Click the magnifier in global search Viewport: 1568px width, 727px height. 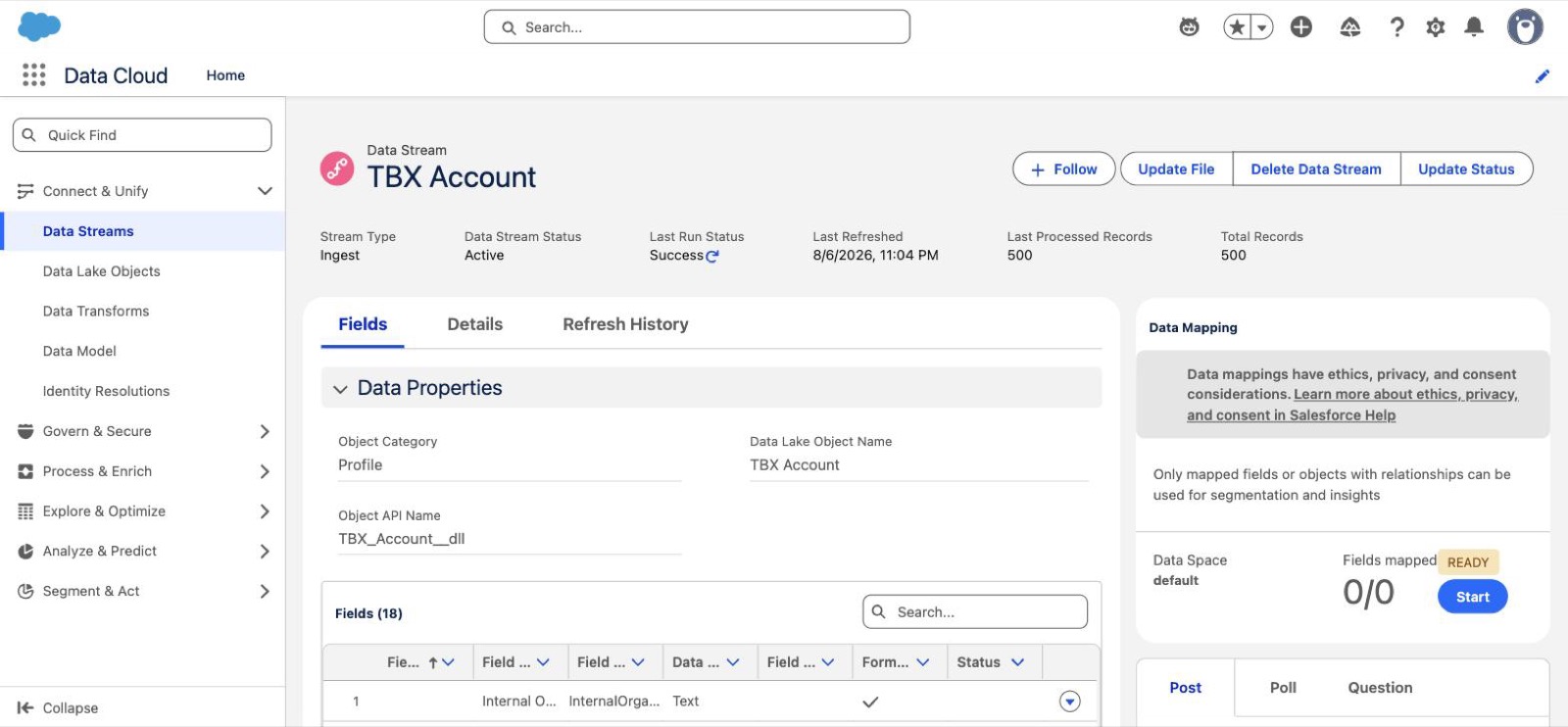click(509, 27)
